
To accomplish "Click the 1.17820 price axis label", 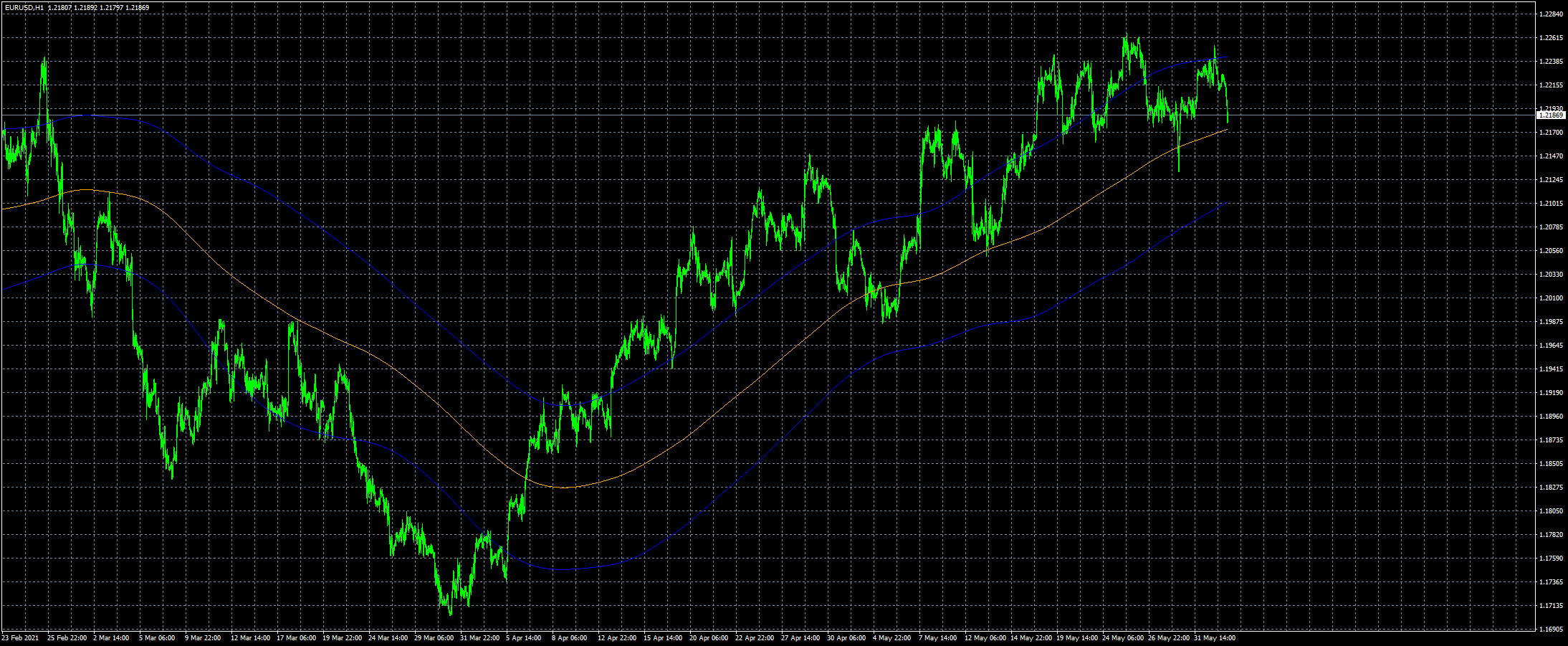I will click(x=1550, y=535).
